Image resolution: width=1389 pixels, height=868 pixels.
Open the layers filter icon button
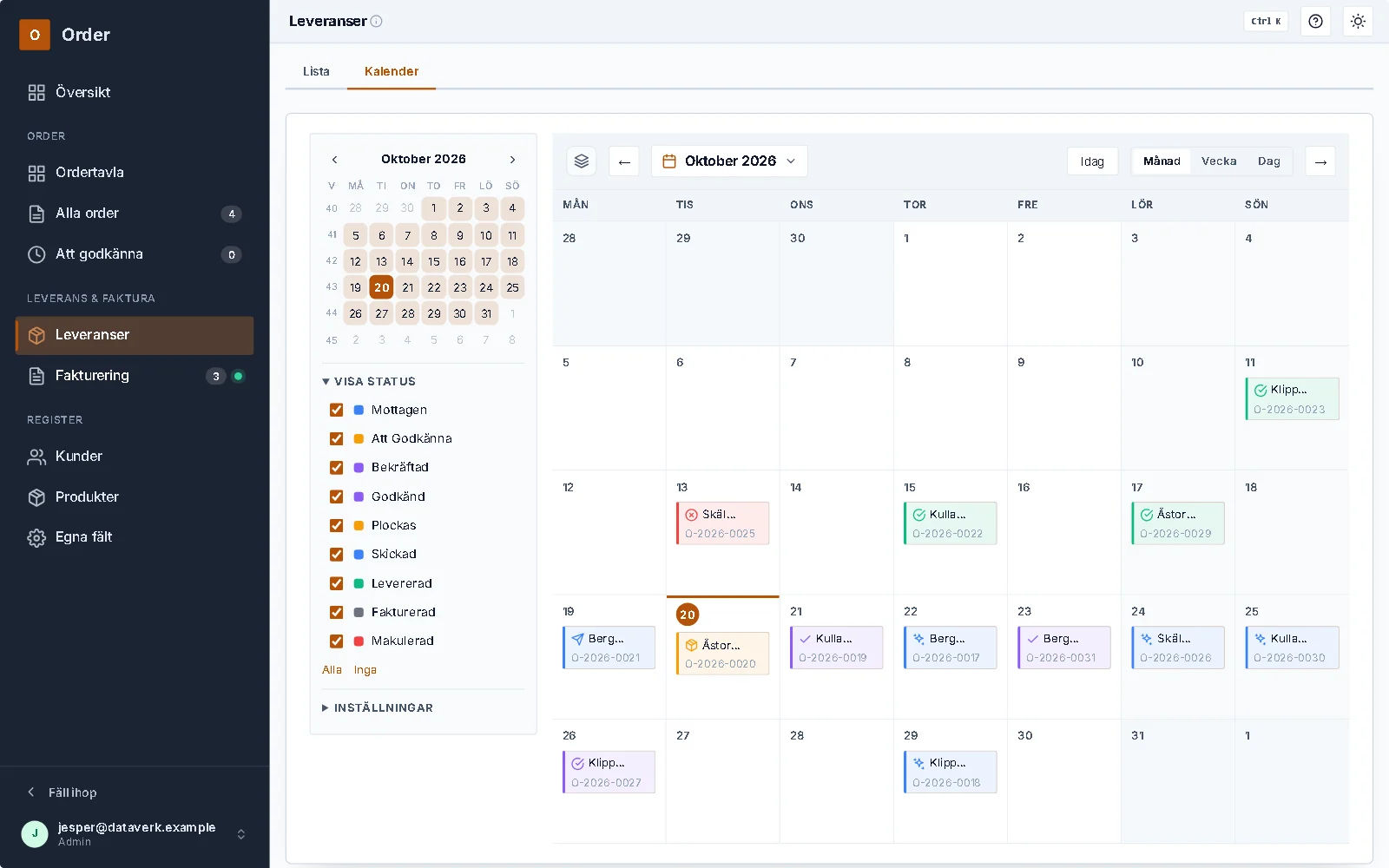pos(582,161)
